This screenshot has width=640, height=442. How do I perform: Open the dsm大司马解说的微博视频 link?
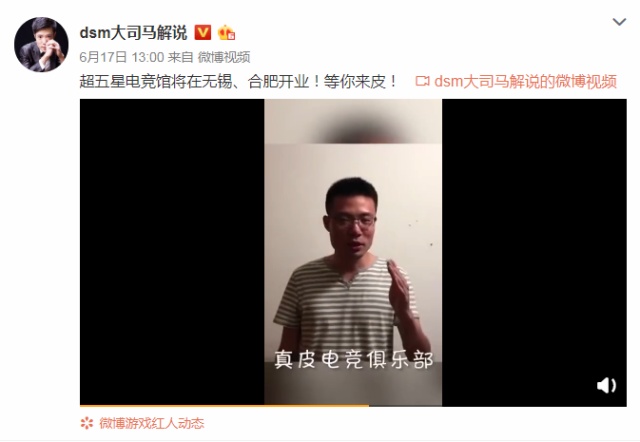525,82
